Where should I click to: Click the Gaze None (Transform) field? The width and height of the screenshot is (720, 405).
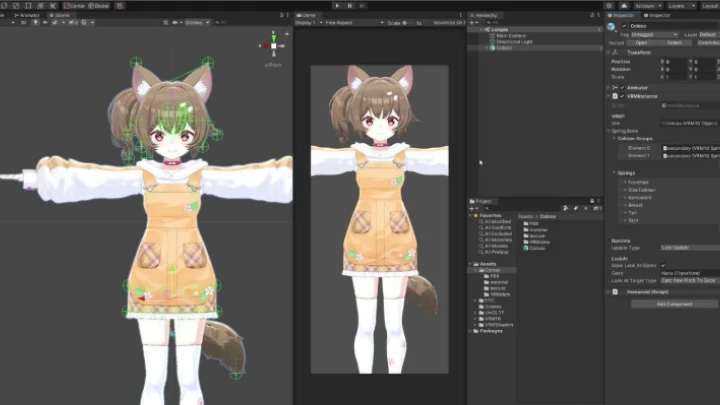(690, 273)
